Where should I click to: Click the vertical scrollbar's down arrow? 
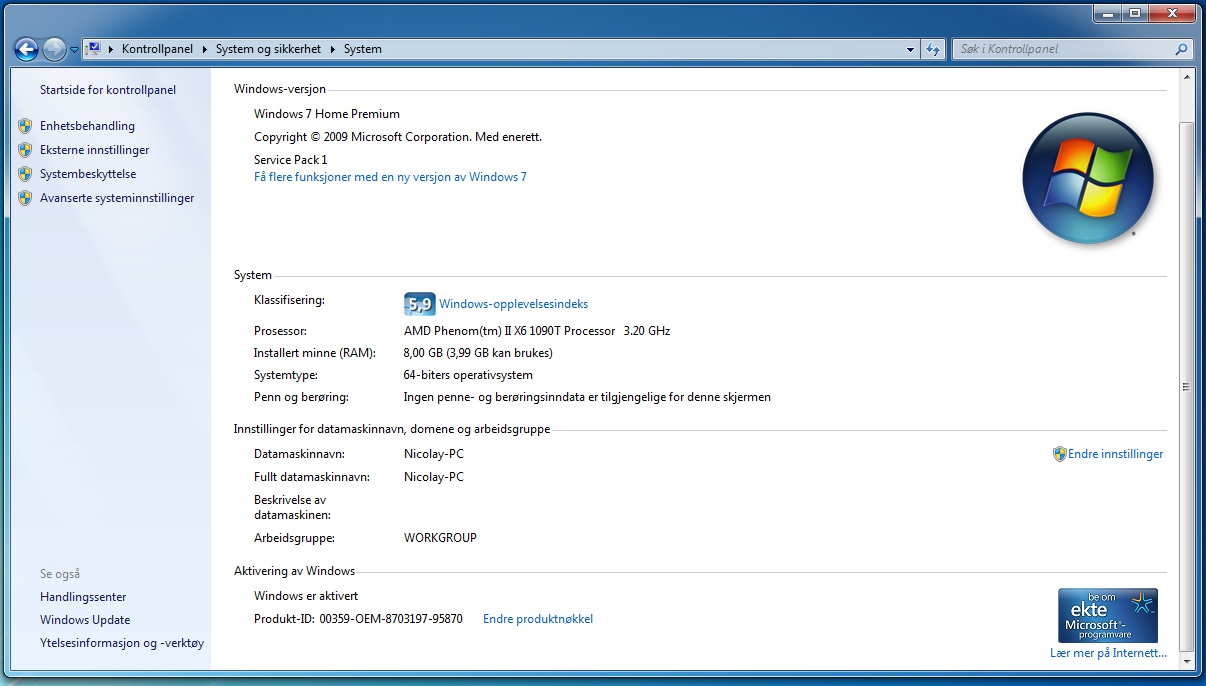click(1186, 662)
